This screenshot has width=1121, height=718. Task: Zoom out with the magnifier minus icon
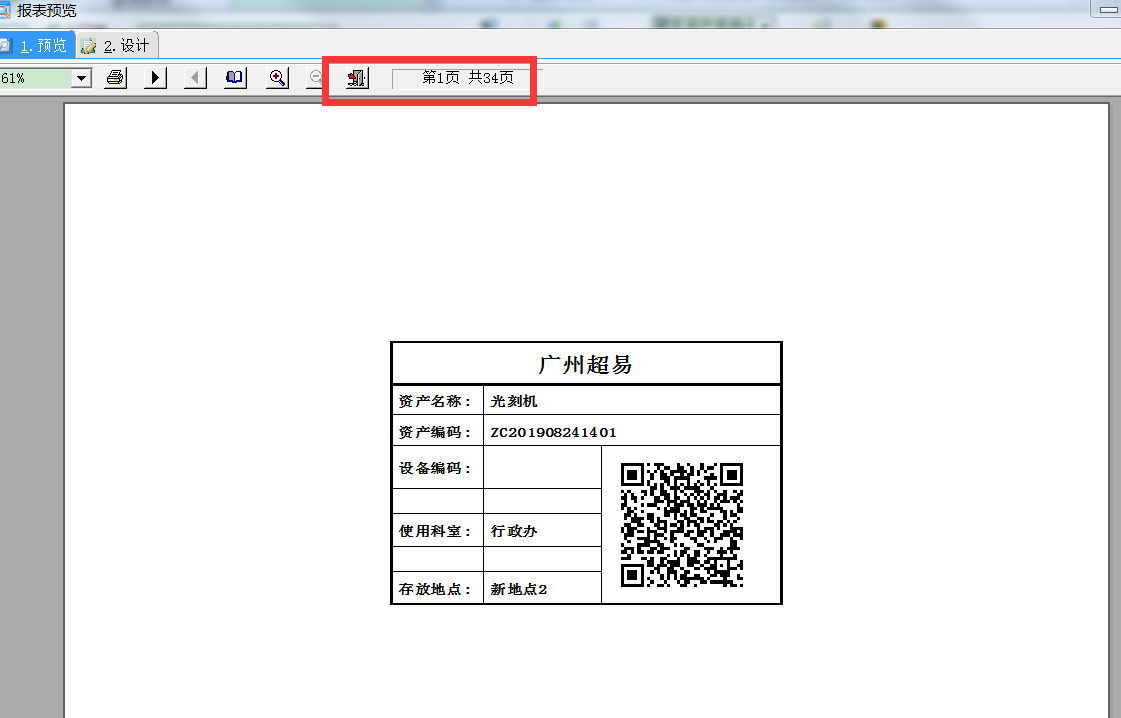(315, 77)
